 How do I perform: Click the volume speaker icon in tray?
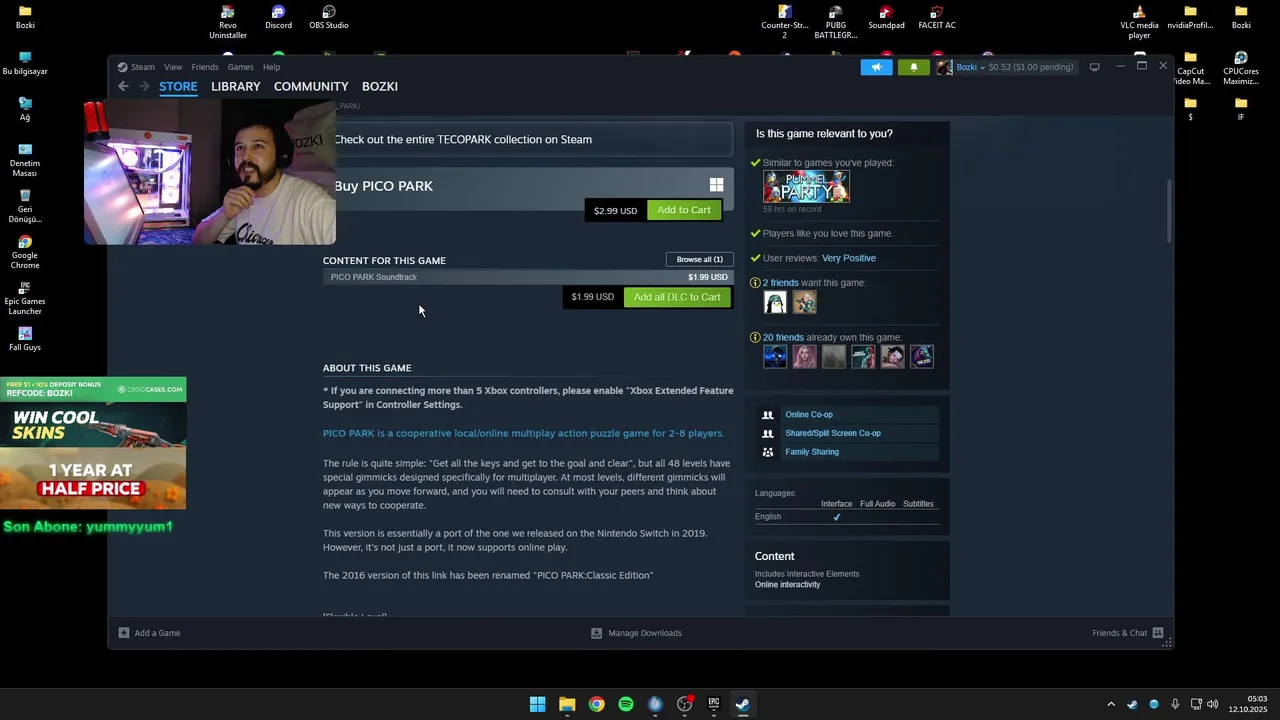pos(1213,704)
